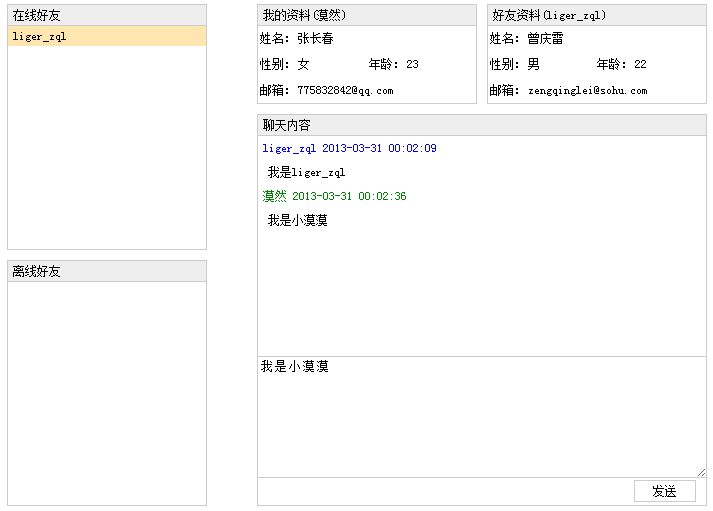The width and height of the screenshot is (713, 511).
Task: Click the textarea resize handle corner
Action: tap(702, 473)
